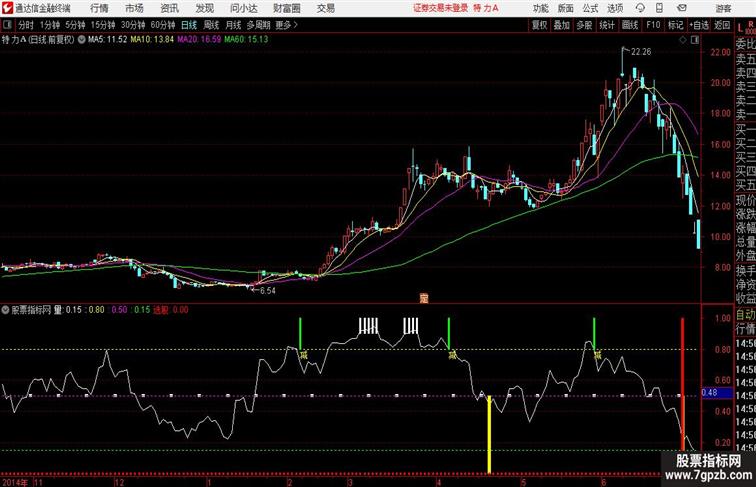Click the 返回 back button
The height and width of the screenshot is (487, 756).
point(722,25)
